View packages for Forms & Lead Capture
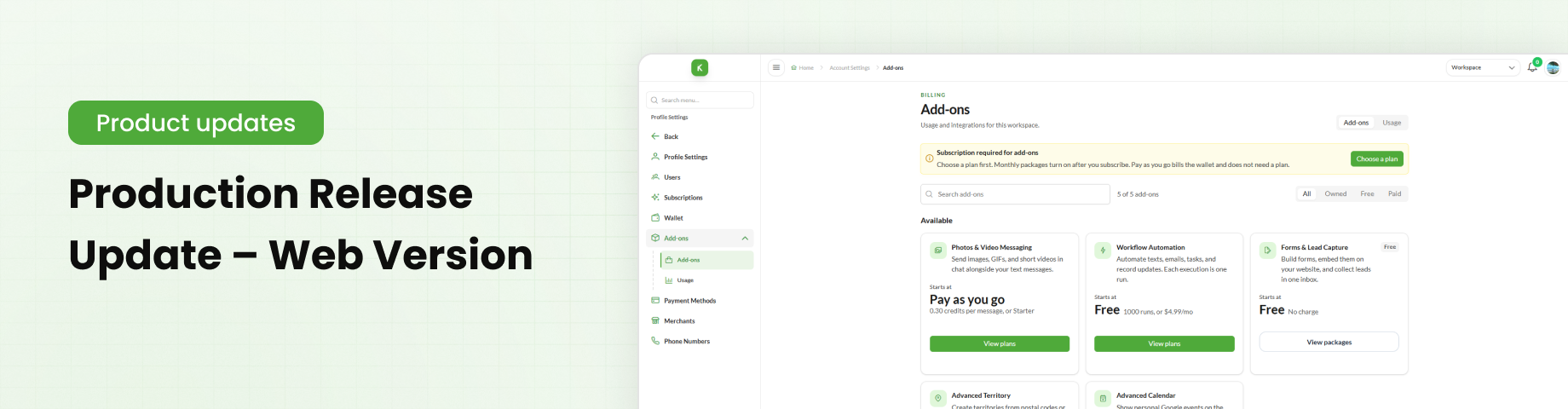 point(1329,342)
